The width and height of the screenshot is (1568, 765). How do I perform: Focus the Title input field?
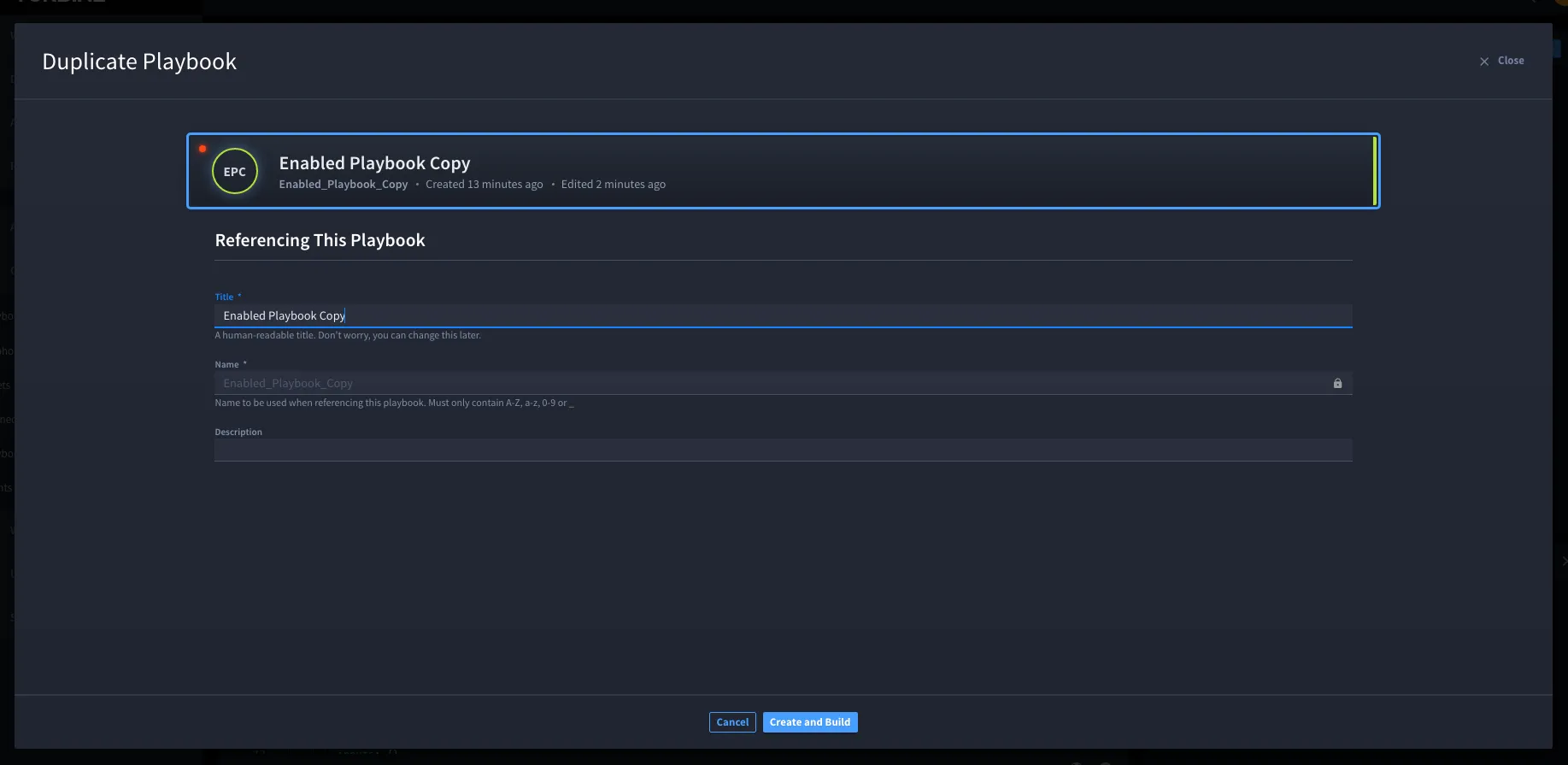pos(783,315)
